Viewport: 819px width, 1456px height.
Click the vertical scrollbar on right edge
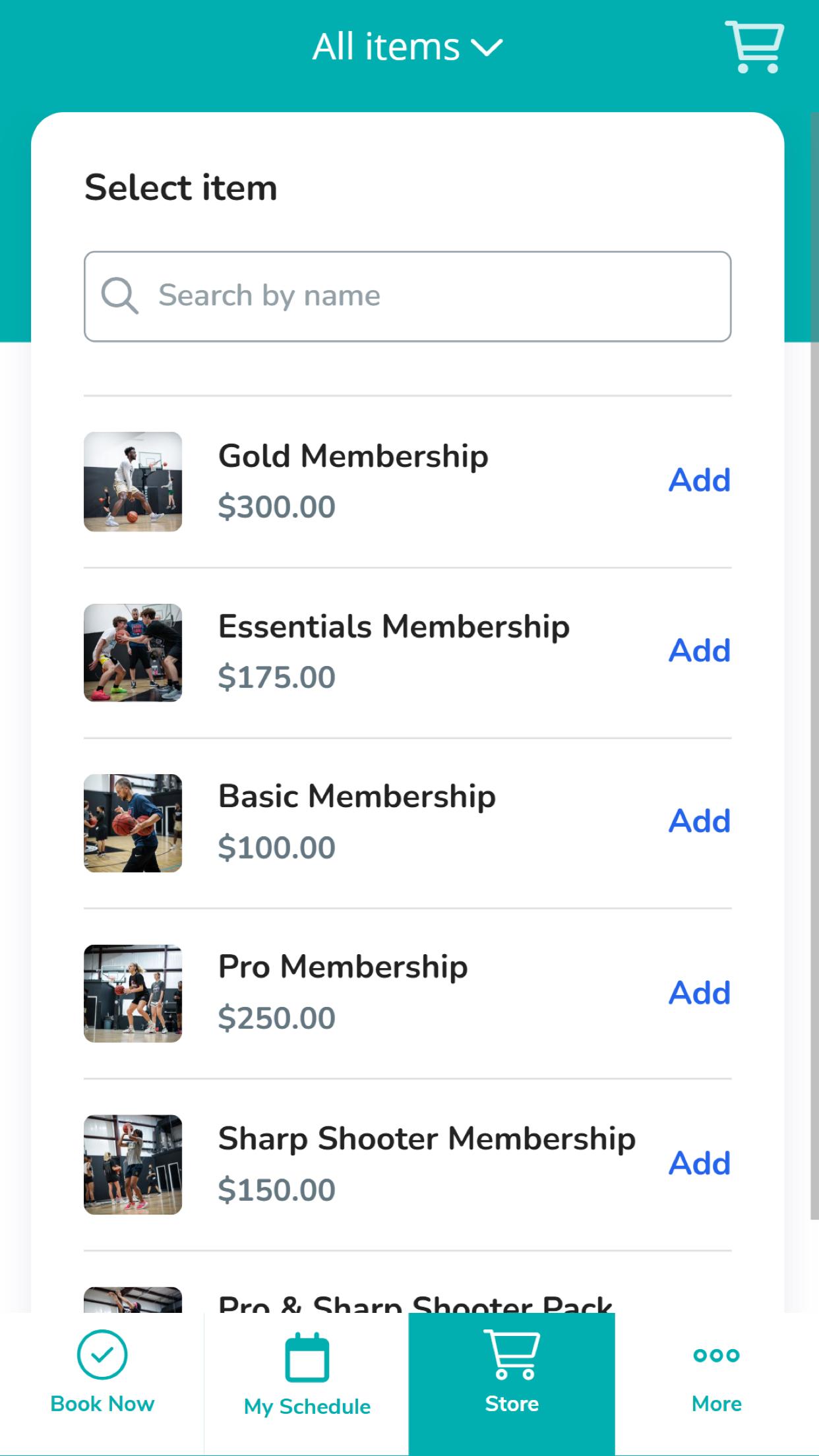click(814, 666)
